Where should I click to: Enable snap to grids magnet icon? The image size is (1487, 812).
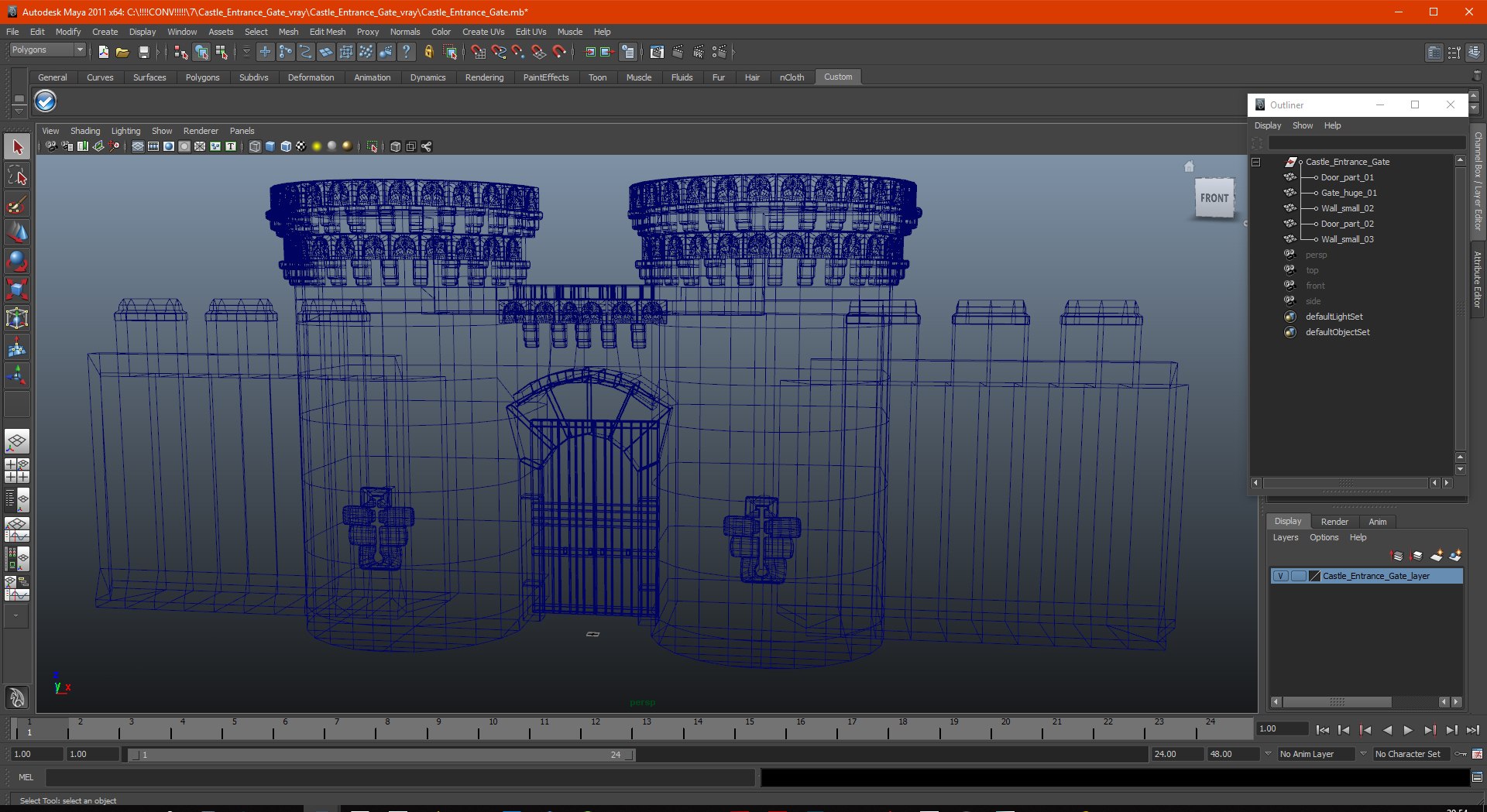[x=479, y=52]
